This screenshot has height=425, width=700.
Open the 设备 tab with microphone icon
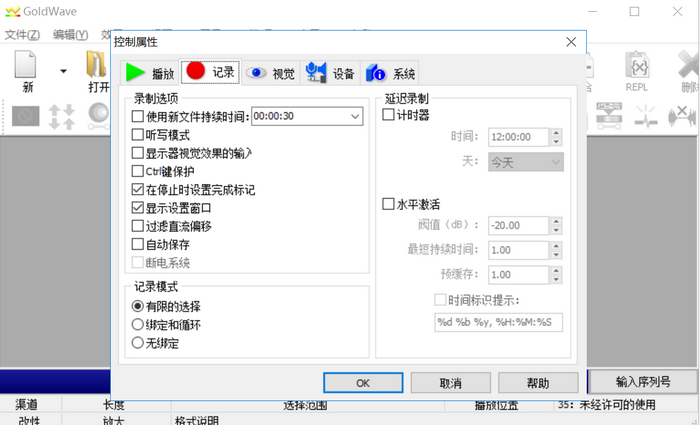pos(330,73)
